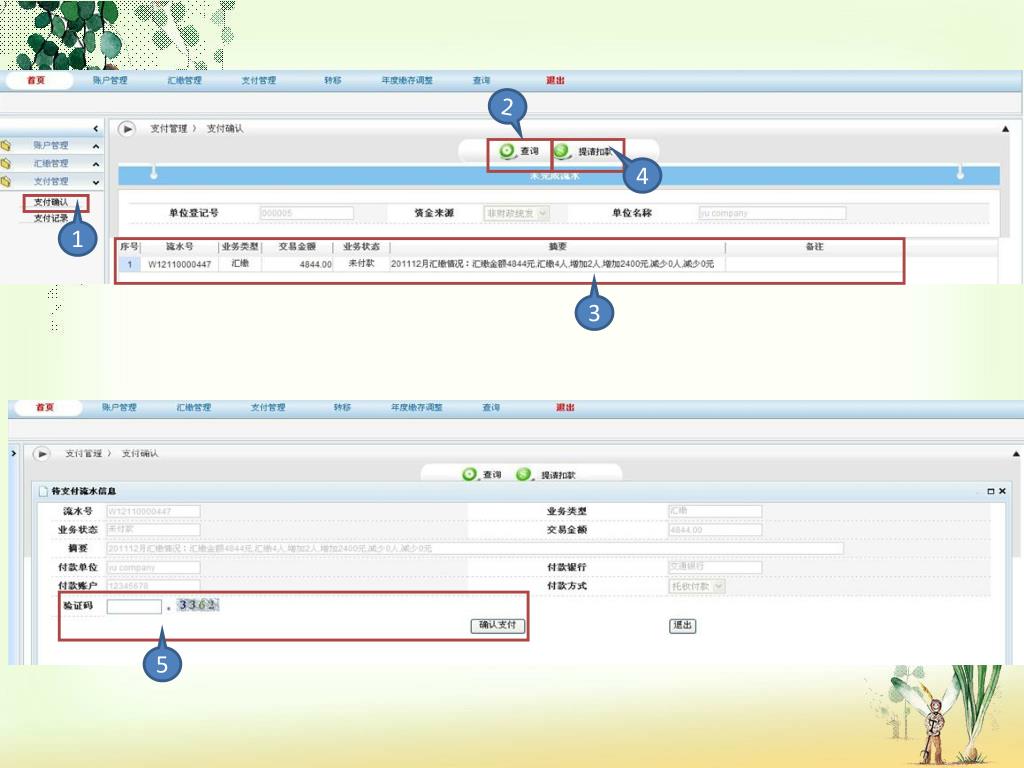
Task: Open 首页 in the list screen's menu bar
Action: coord(36,80)
